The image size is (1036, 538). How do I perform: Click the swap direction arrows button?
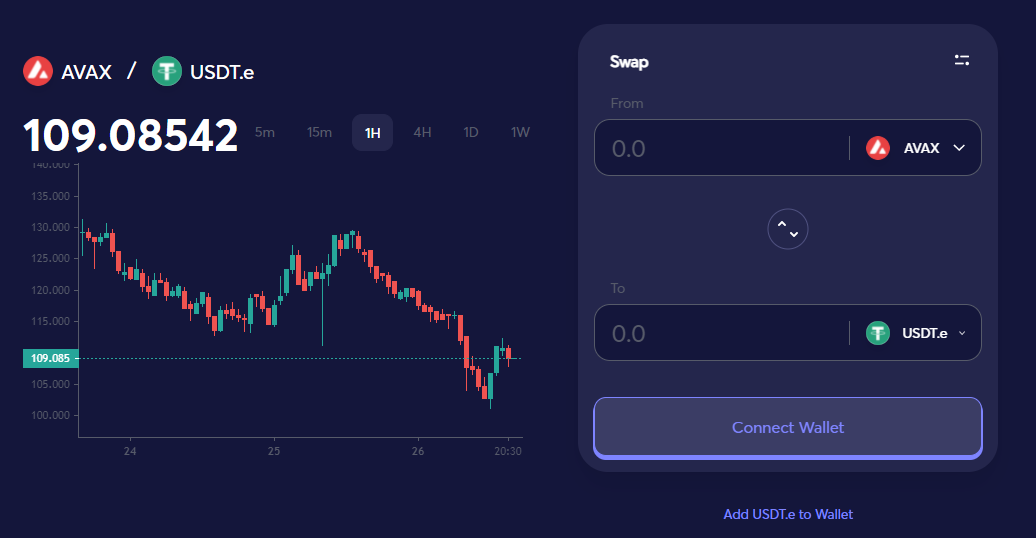click(x=788, y=229)
